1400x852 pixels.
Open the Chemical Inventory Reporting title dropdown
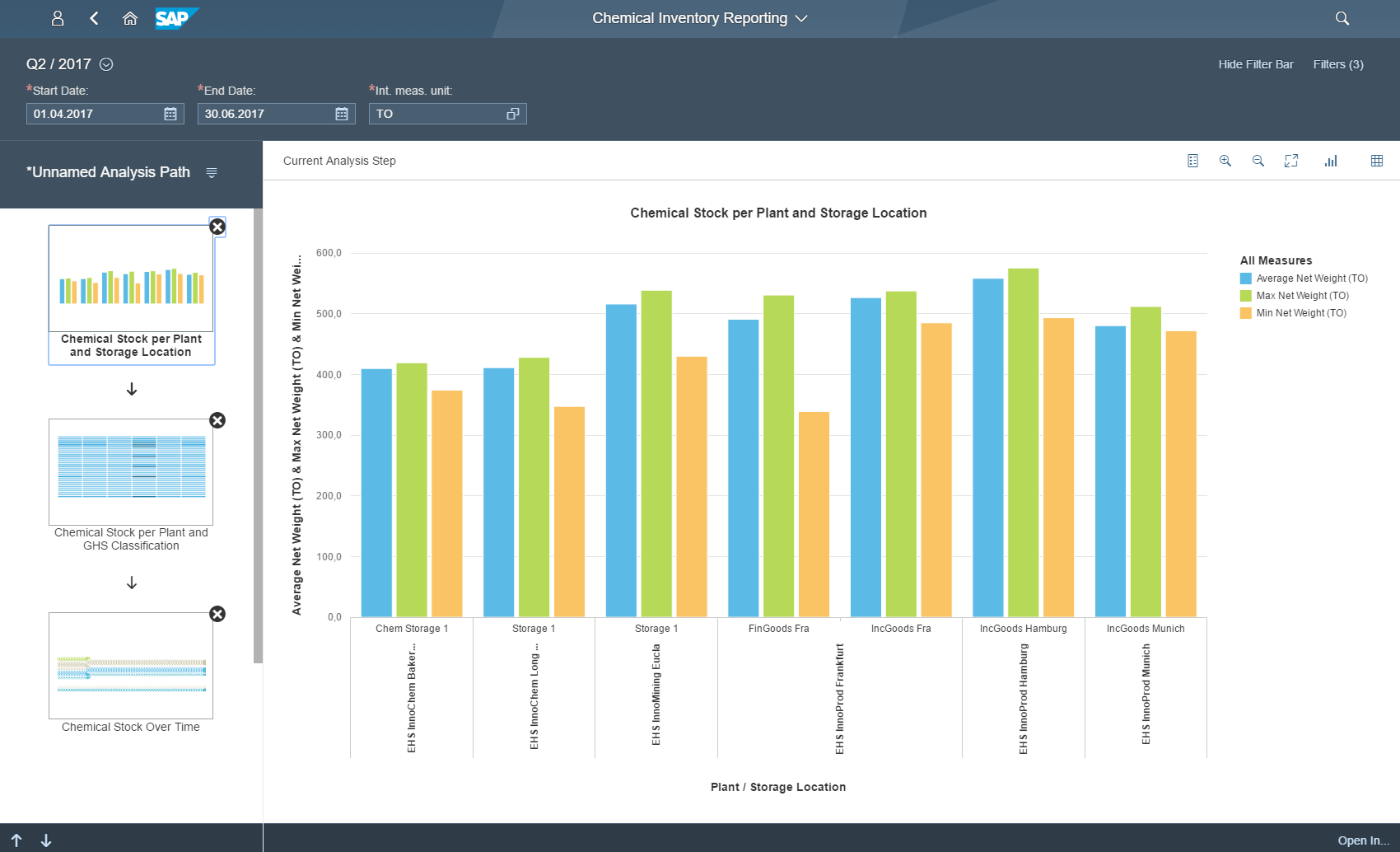pyautogui.click(x=800, y=17)
